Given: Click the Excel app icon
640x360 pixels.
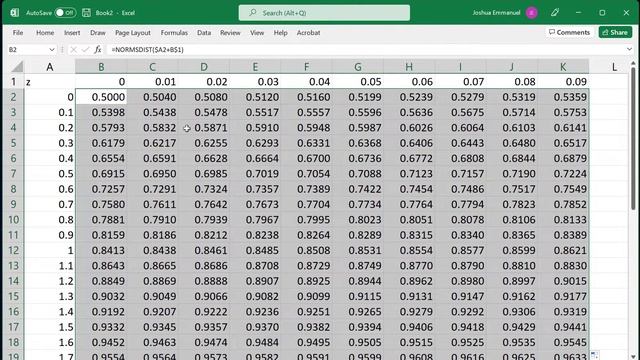Looking at the screenshot, I should [x=15, y=13].
